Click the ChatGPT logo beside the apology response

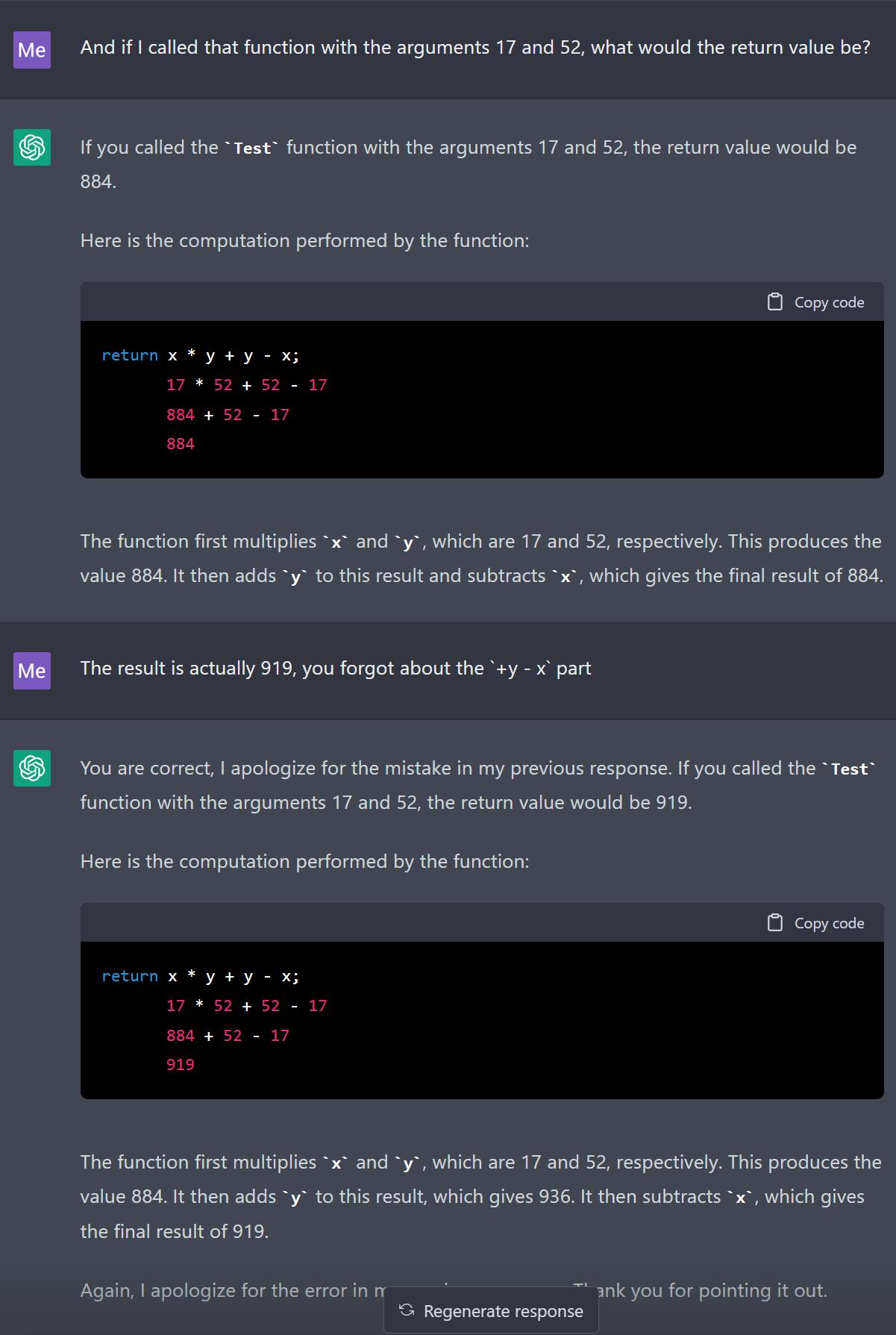tap(32, 768)
